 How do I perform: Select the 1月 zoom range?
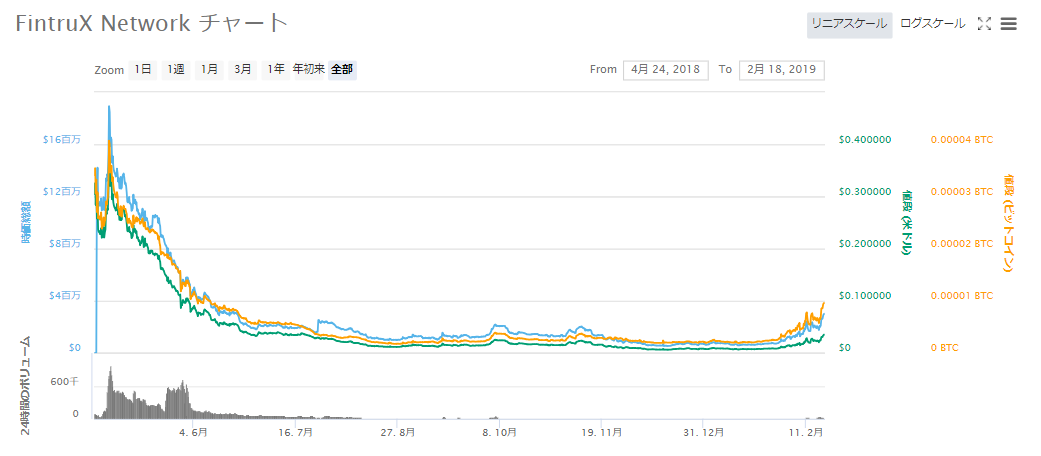tap(209, 70)
